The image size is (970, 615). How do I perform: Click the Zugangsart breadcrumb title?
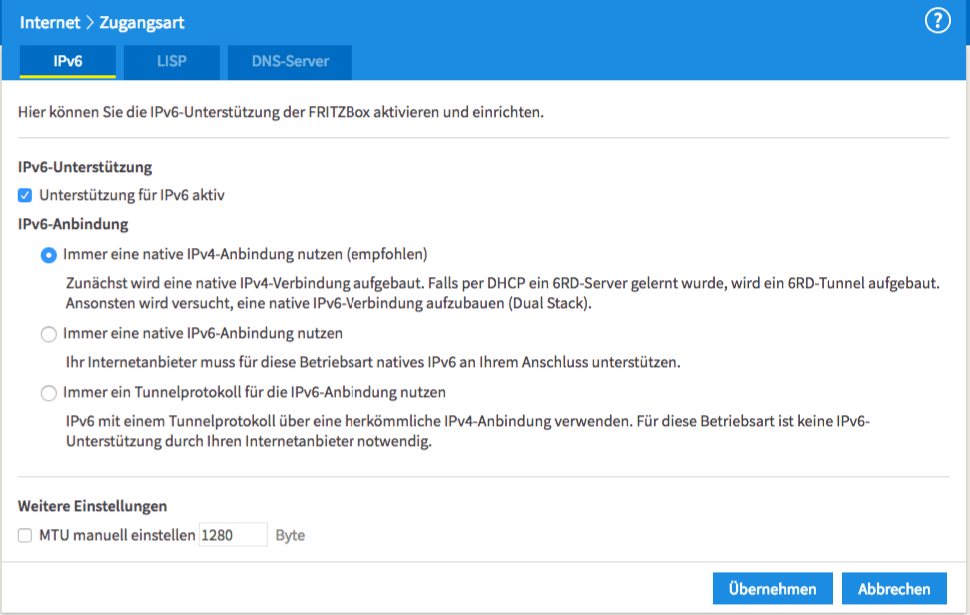tap(142, 23)
